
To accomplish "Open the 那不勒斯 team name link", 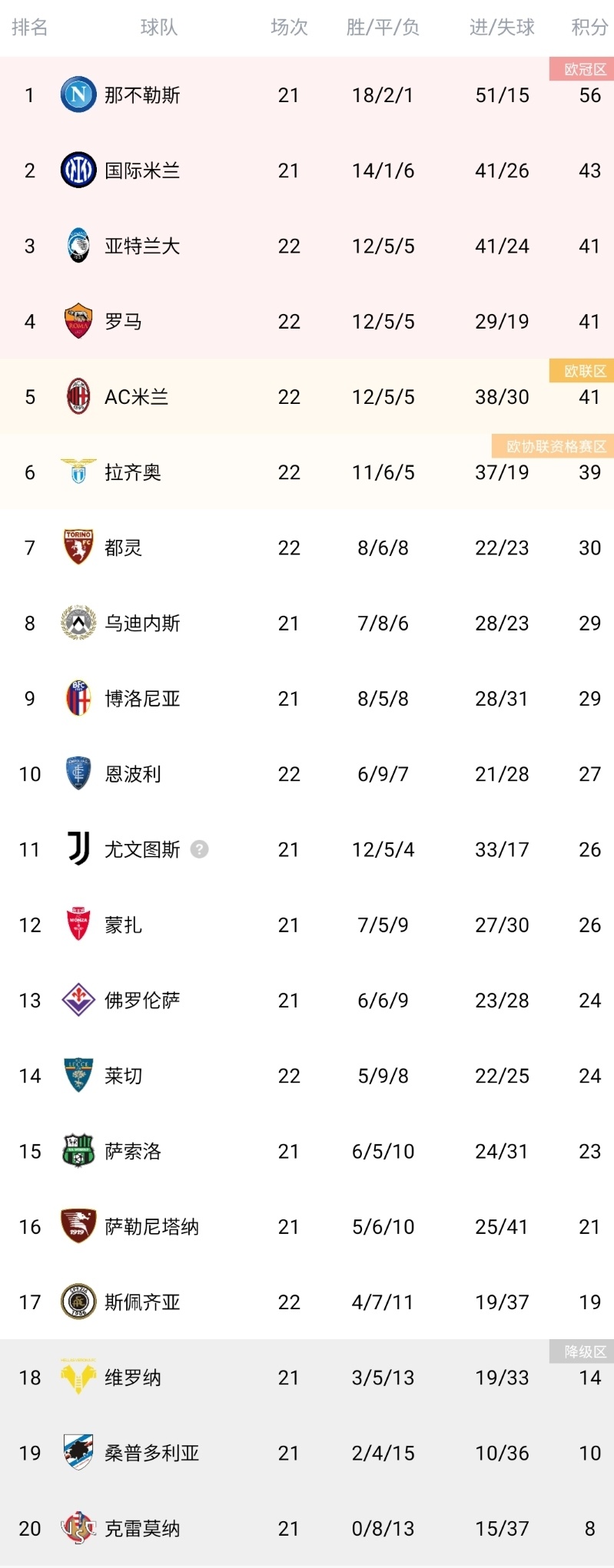I will click(142, 95).
